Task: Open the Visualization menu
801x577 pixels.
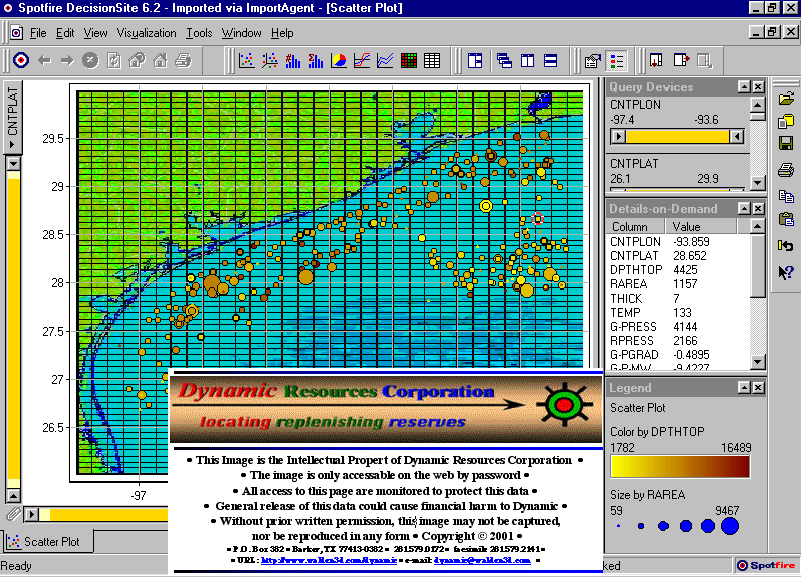Action: (146, 33)
